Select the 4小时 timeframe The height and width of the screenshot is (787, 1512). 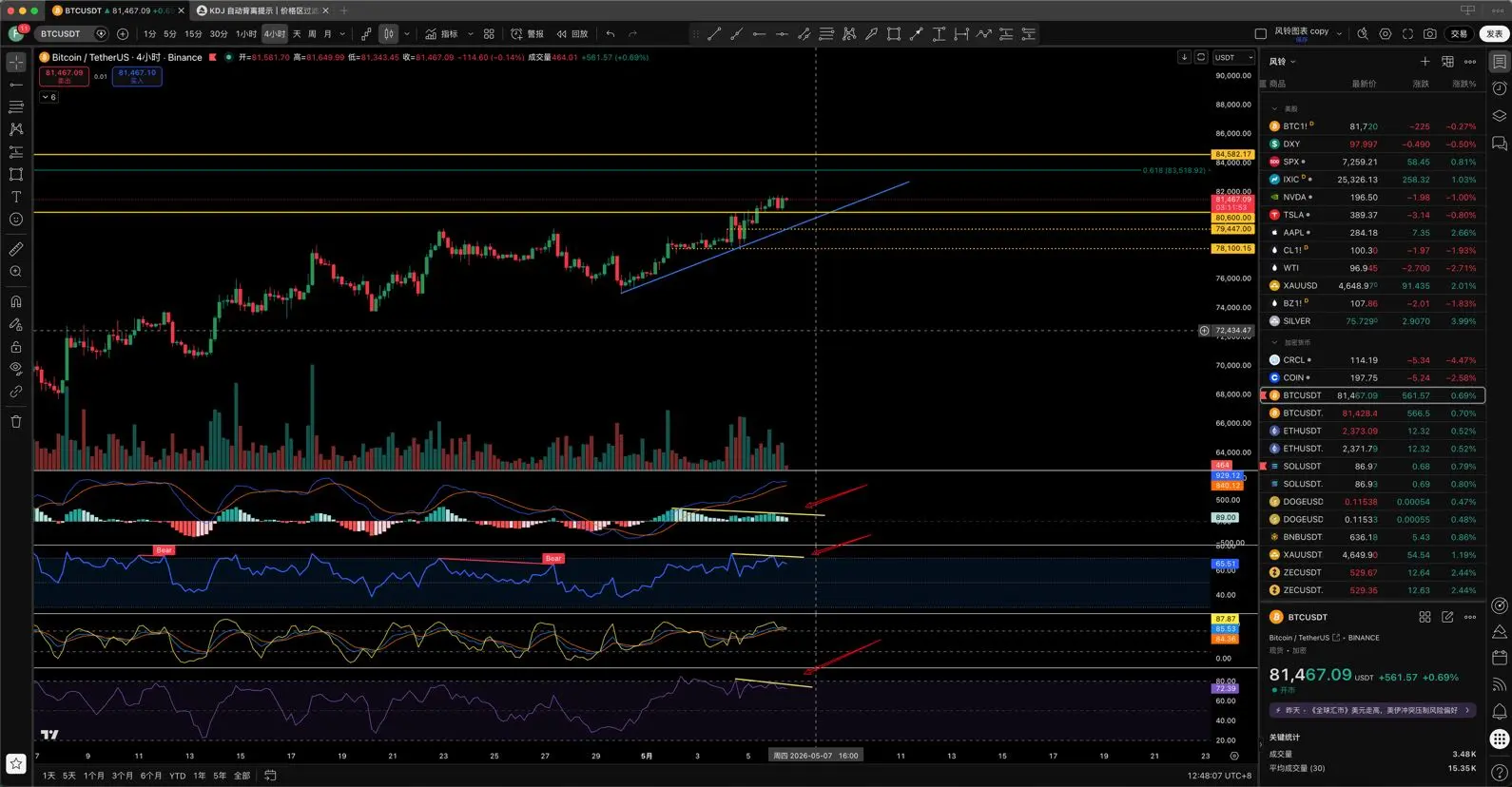[x=275, y=34]
